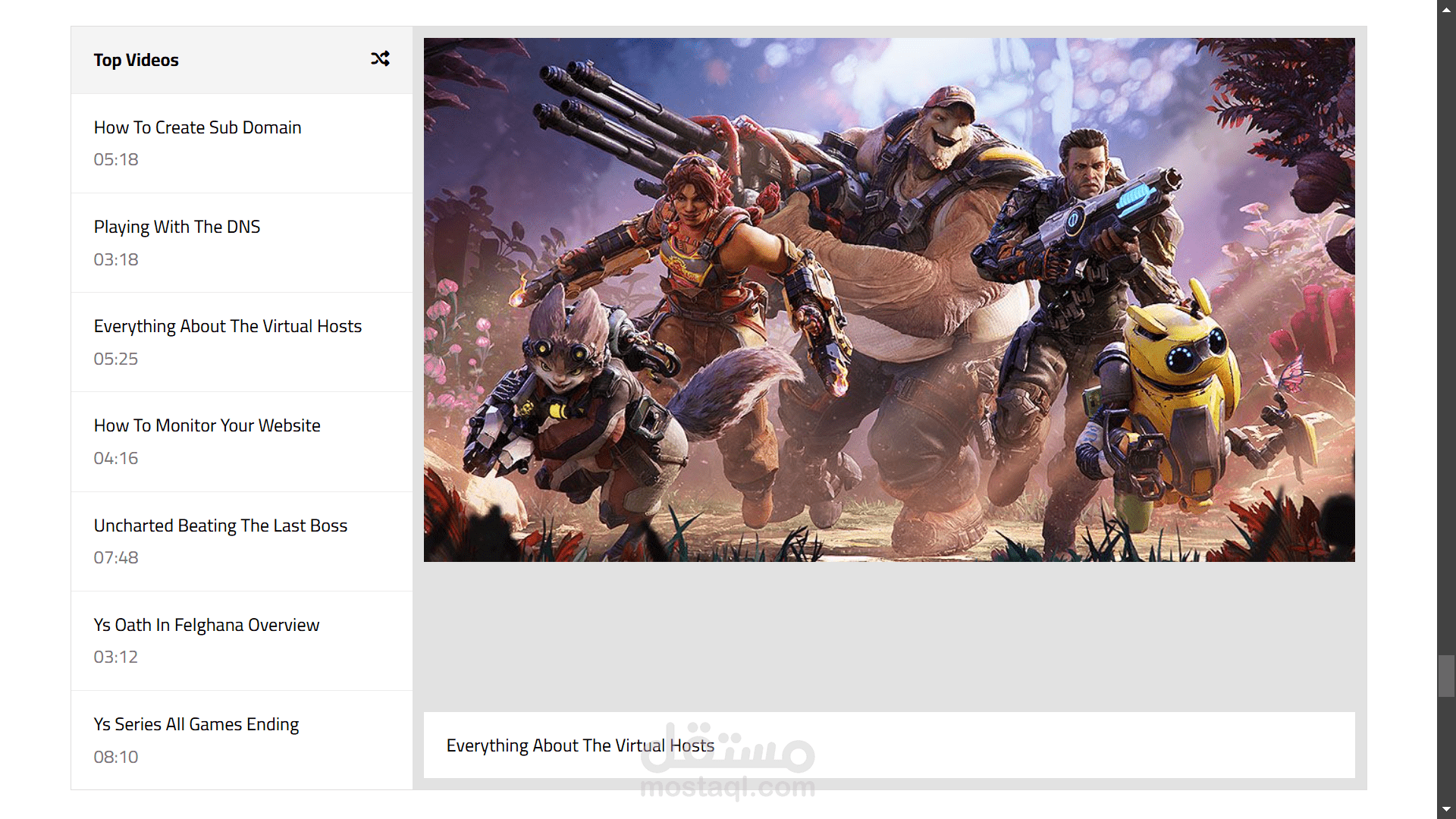Click the 03:18 duration under Playing With DNS
This screenshot has height=819, width=1456.
[116, 259]
